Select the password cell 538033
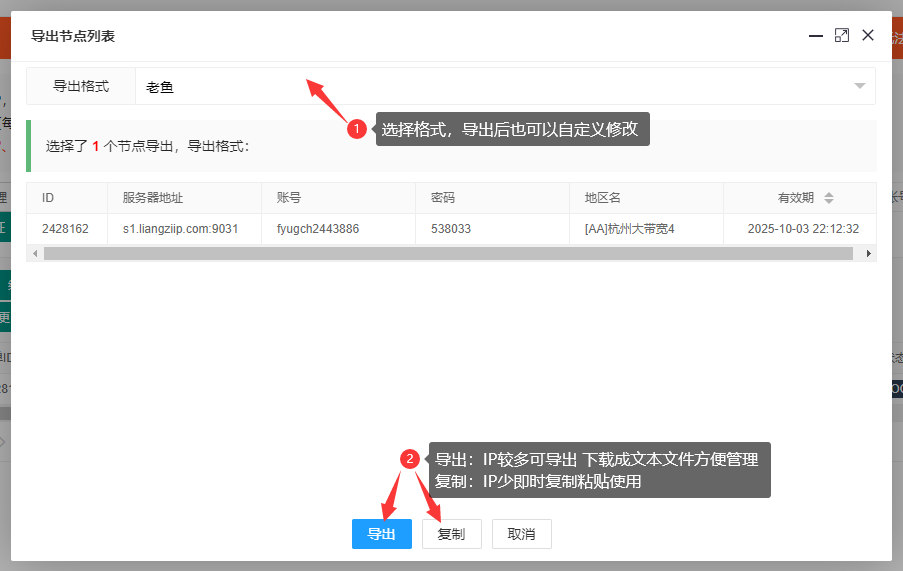This screenshot has width=903, height=571. [451, 229]
